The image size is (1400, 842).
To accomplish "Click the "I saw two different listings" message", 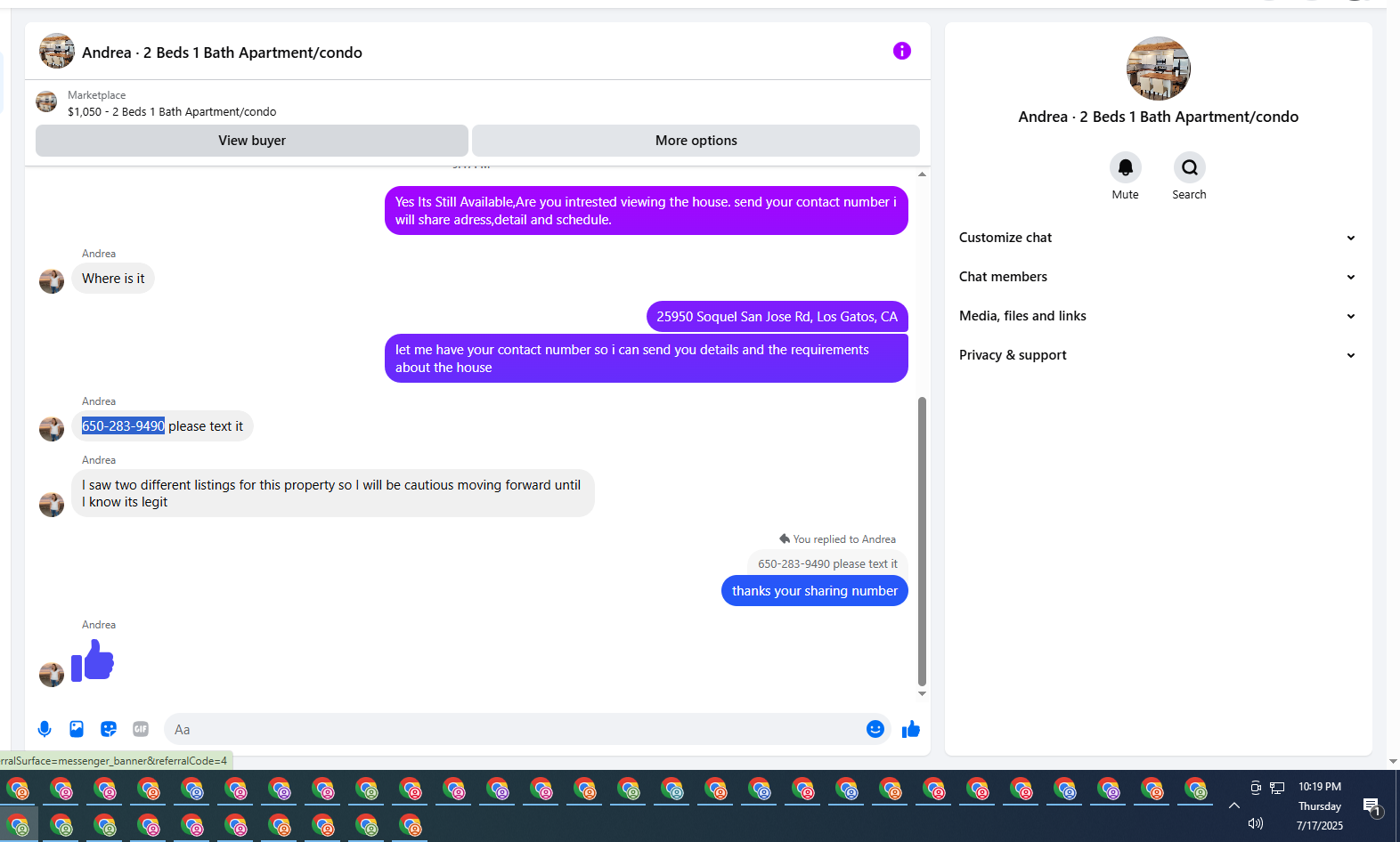I will tap(333, 493).
